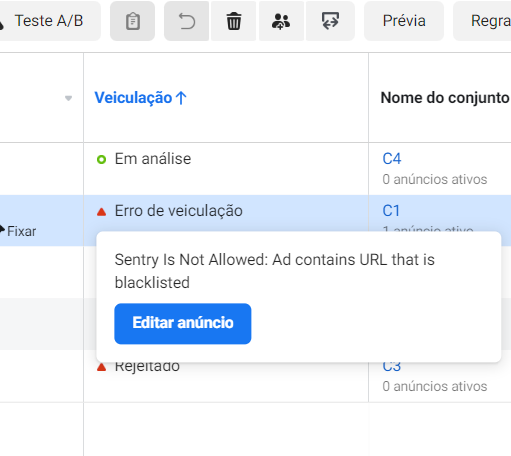Screen dimensions: 511x456
Task: Click green circle beside Em análise
Action: point(101,160)
